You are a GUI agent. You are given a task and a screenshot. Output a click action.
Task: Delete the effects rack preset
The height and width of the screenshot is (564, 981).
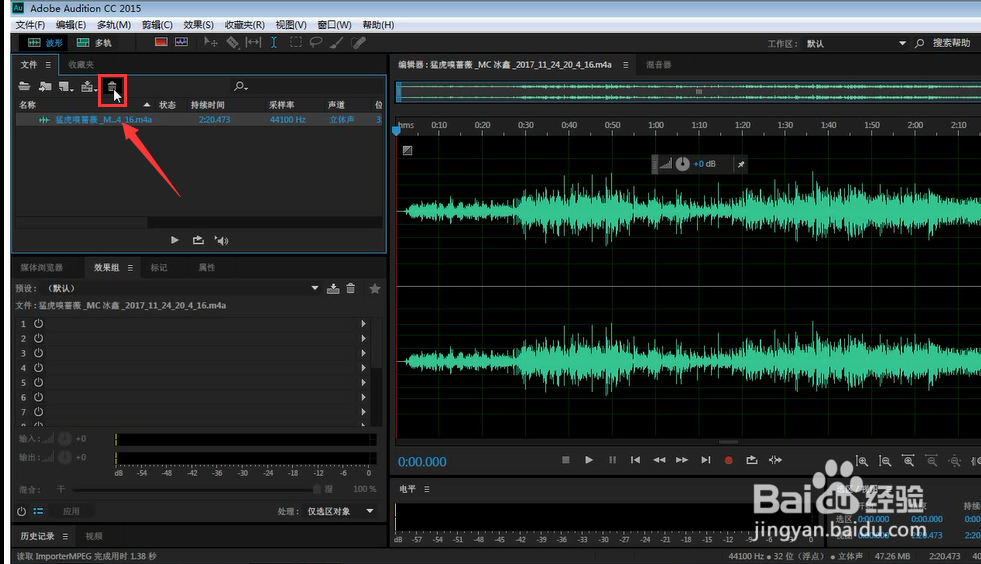tap(350, 288)
